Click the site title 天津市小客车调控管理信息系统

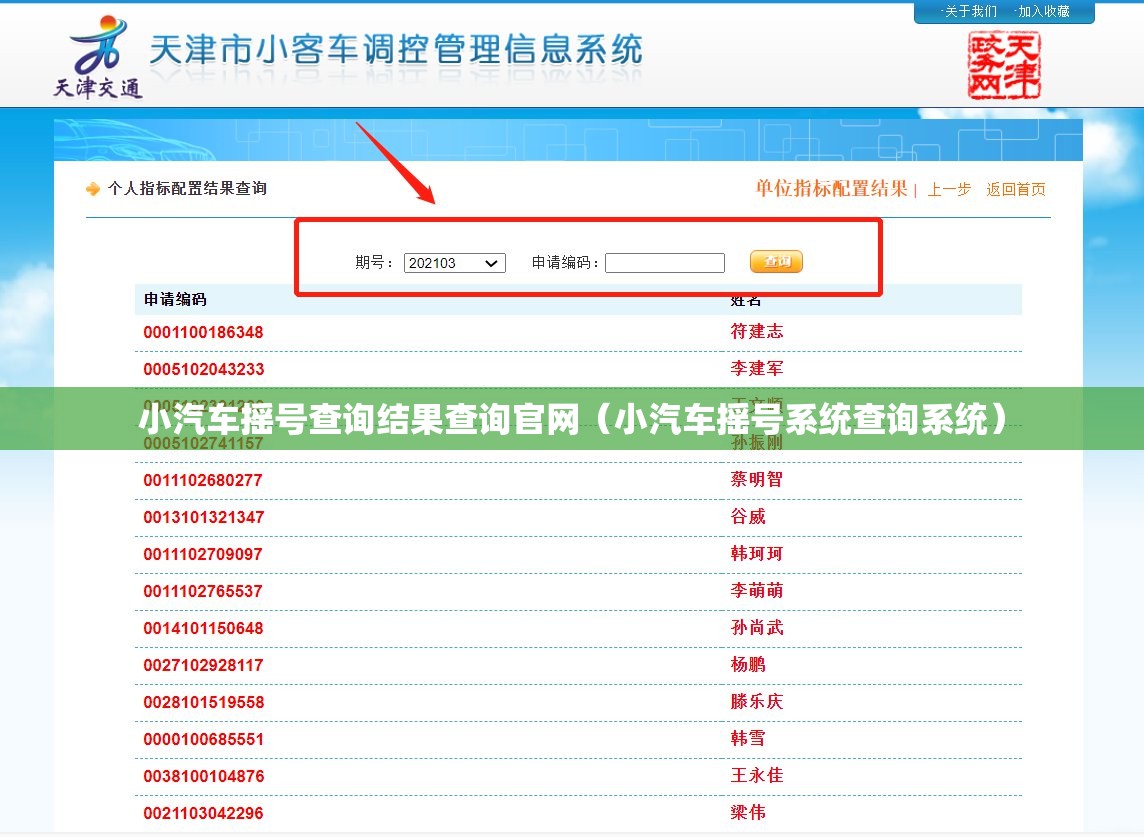[x=395, y=50]
